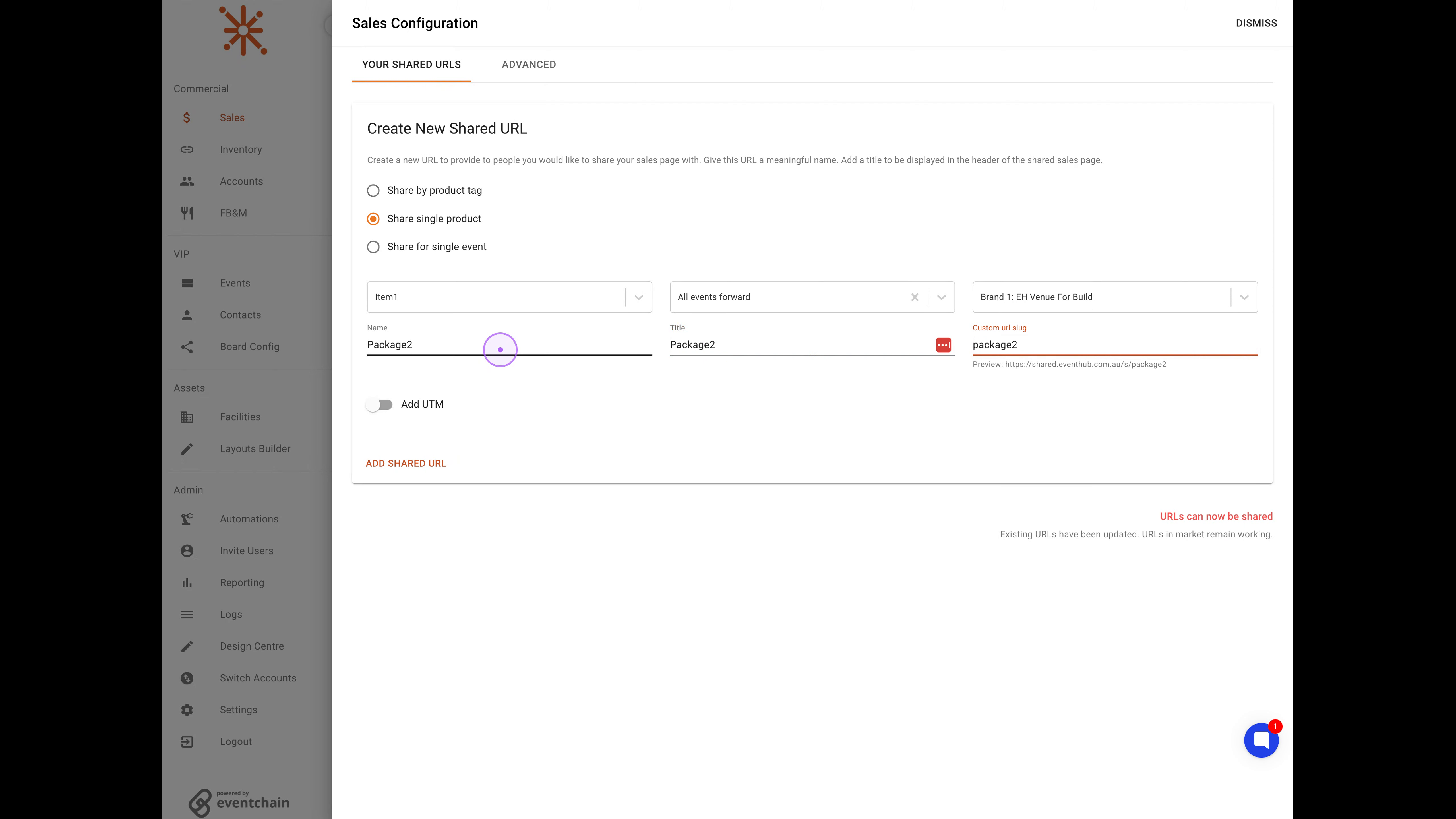This screenshot has height=819, width=1456.
Task: Open Sales in the sidebar menu
Action: 232,117
